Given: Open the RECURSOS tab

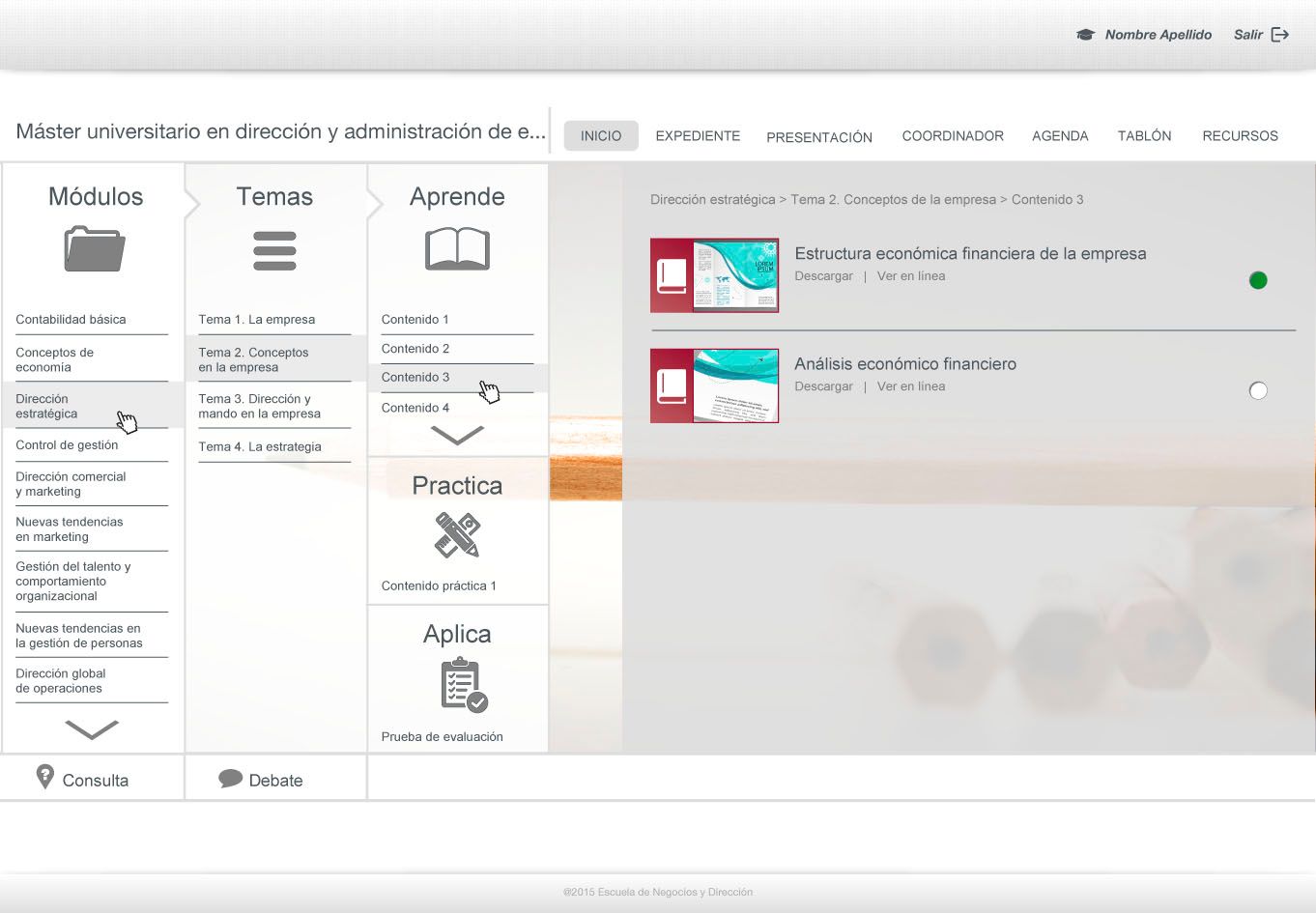Looking at the screenshot, I should [x=1240, y=136].
